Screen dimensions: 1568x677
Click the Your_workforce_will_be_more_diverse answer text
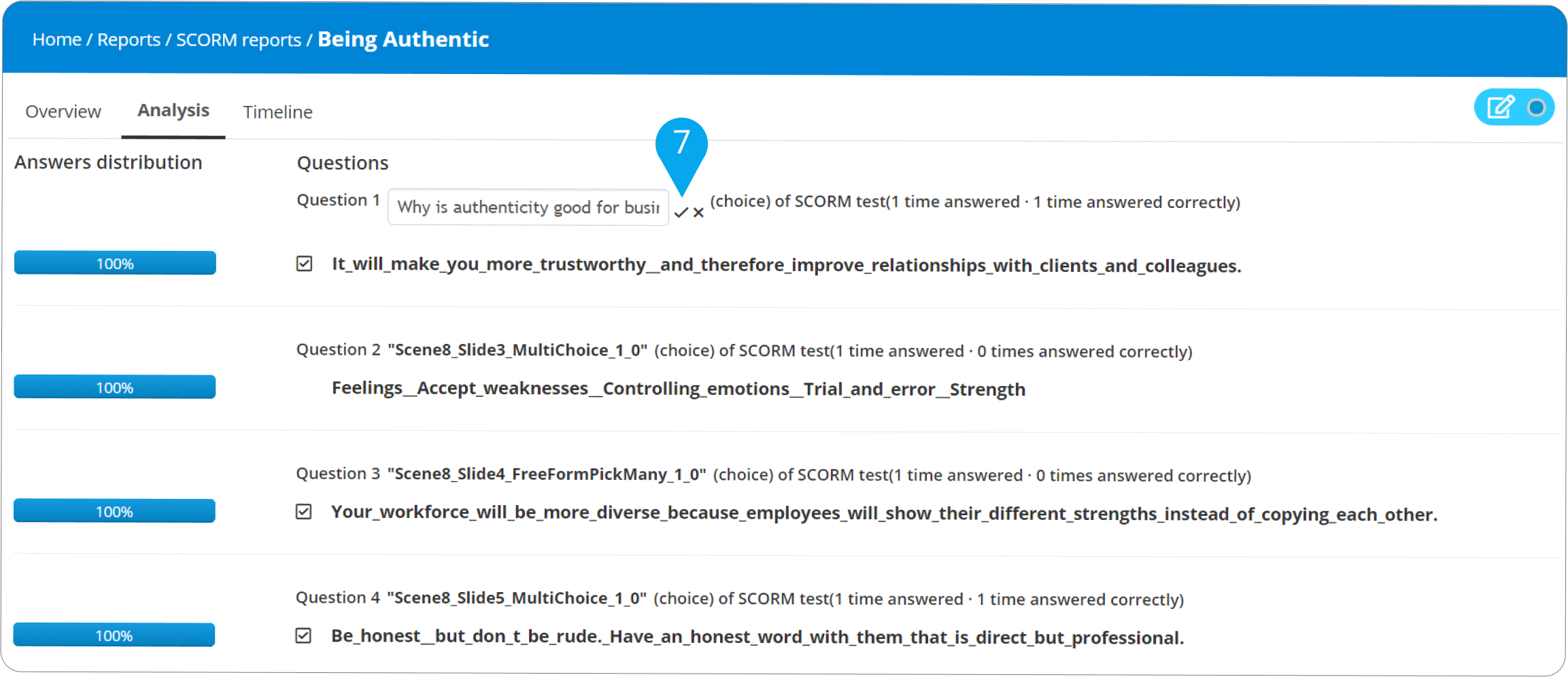885,513
